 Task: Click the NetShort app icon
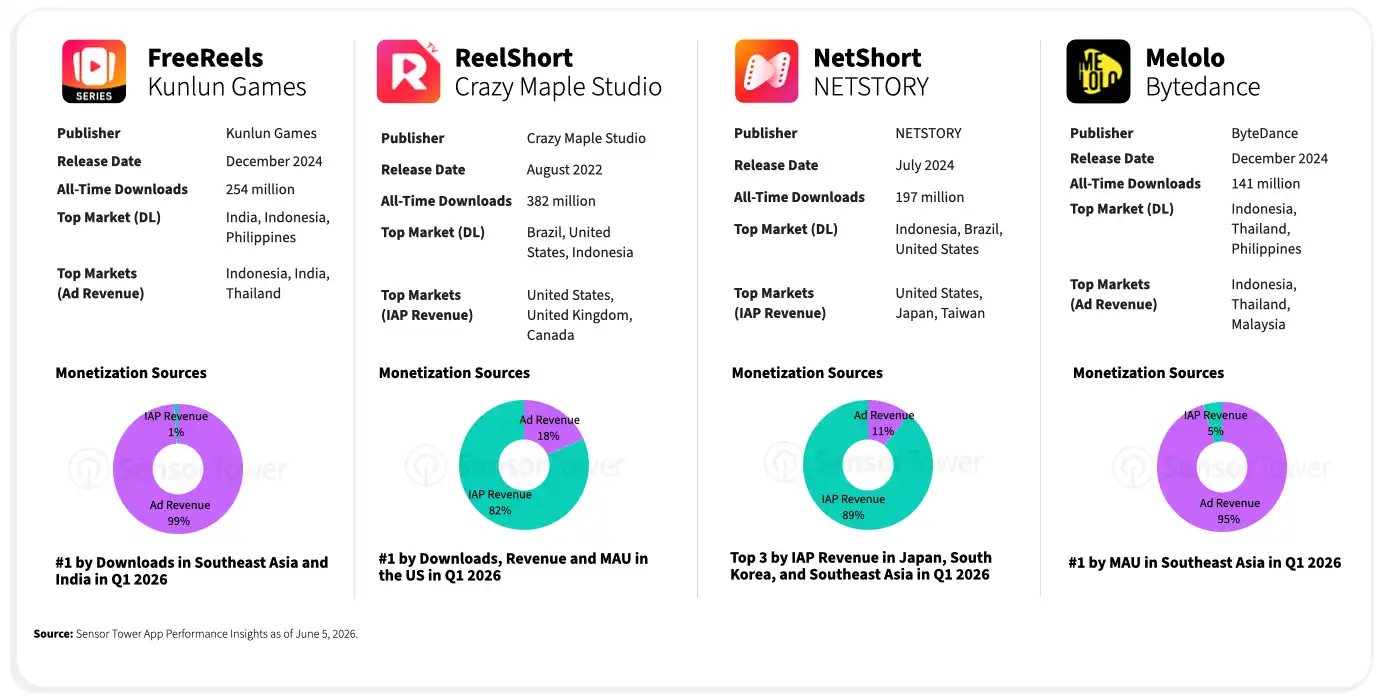766,71
